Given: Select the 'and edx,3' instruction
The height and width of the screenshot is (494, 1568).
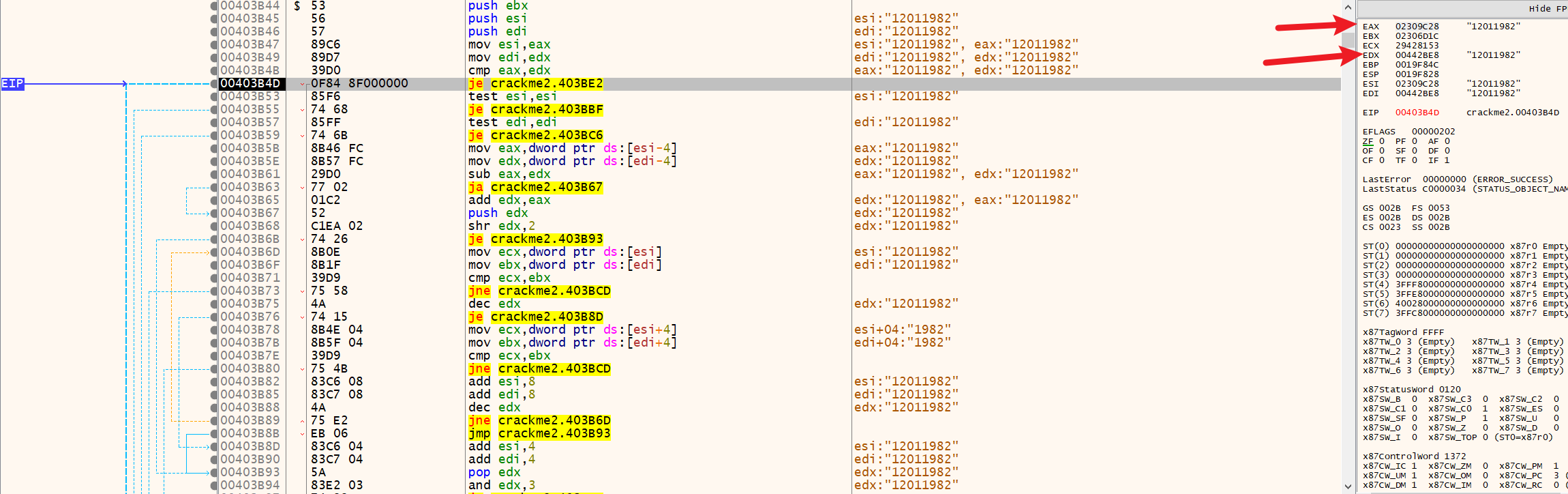Looking at the screenshot, I should 501,486.
